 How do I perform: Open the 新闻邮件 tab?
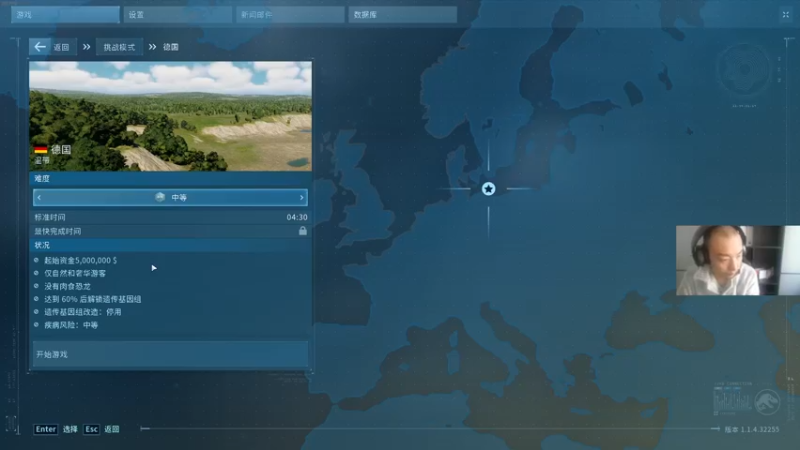pos(290,15)
